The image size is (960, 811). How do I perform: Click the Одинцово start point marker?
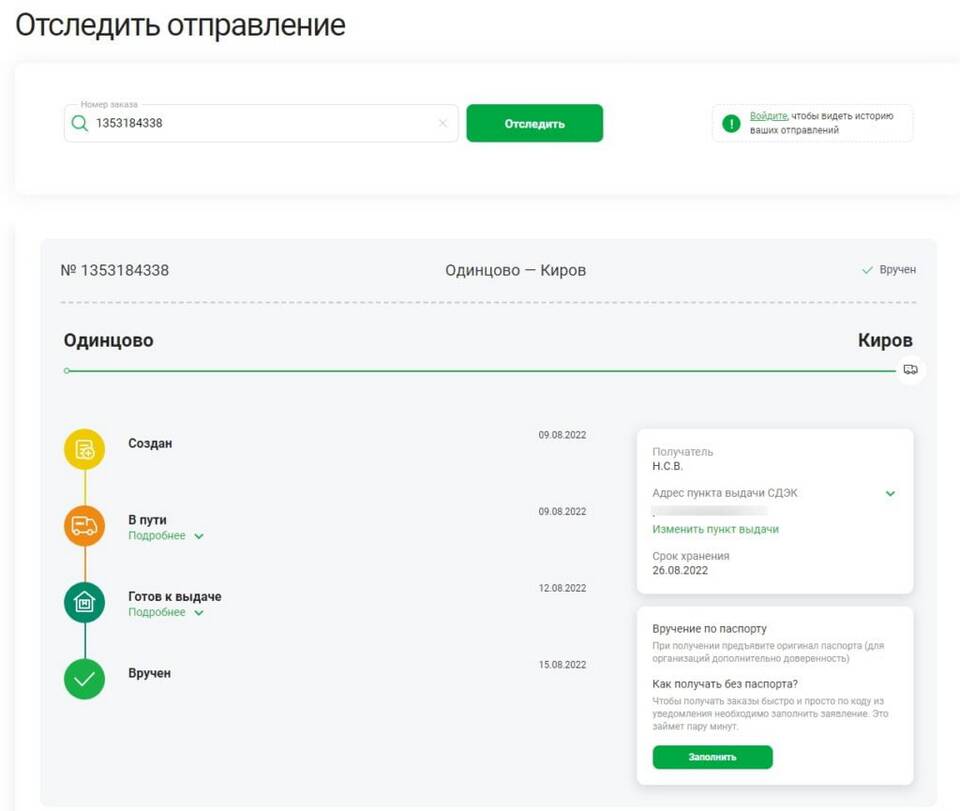[67, 370]
